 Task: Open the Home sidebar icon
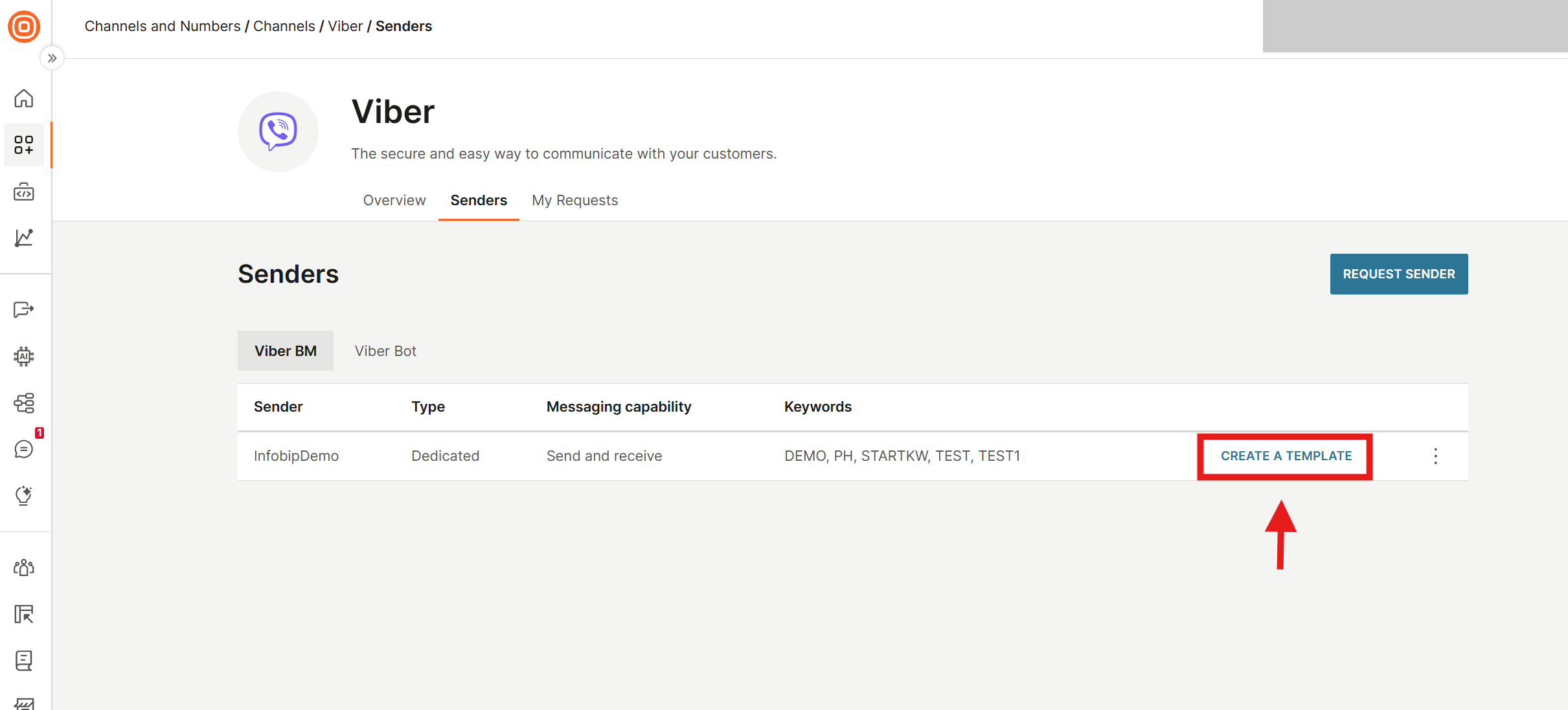click(24, 98)
